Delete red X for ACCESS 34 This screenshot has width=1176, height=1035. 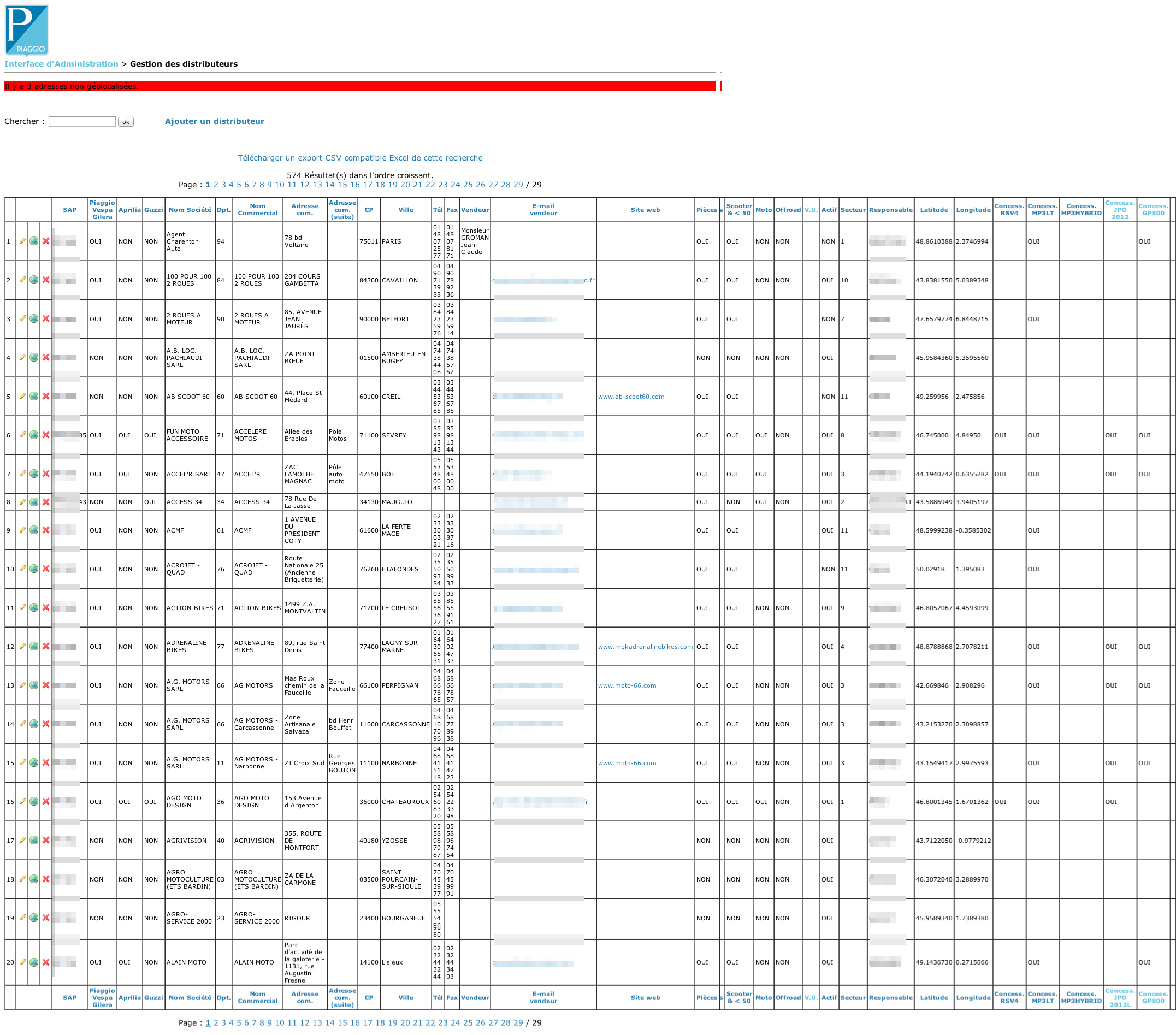(46, 502)
